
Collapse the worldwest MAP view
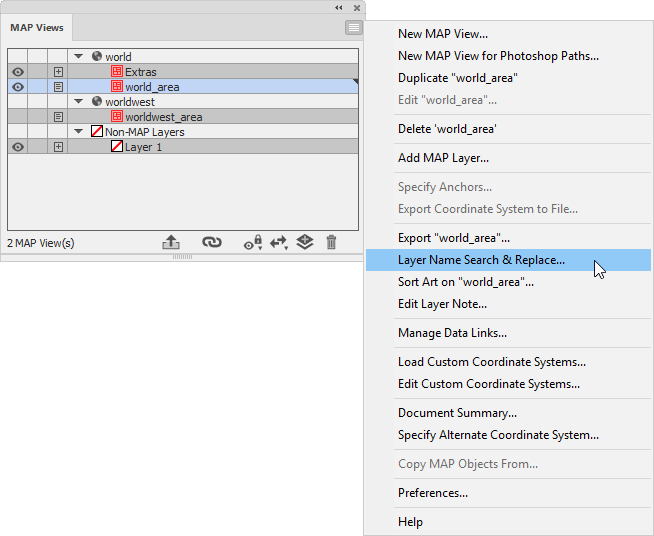click(78, 101)
